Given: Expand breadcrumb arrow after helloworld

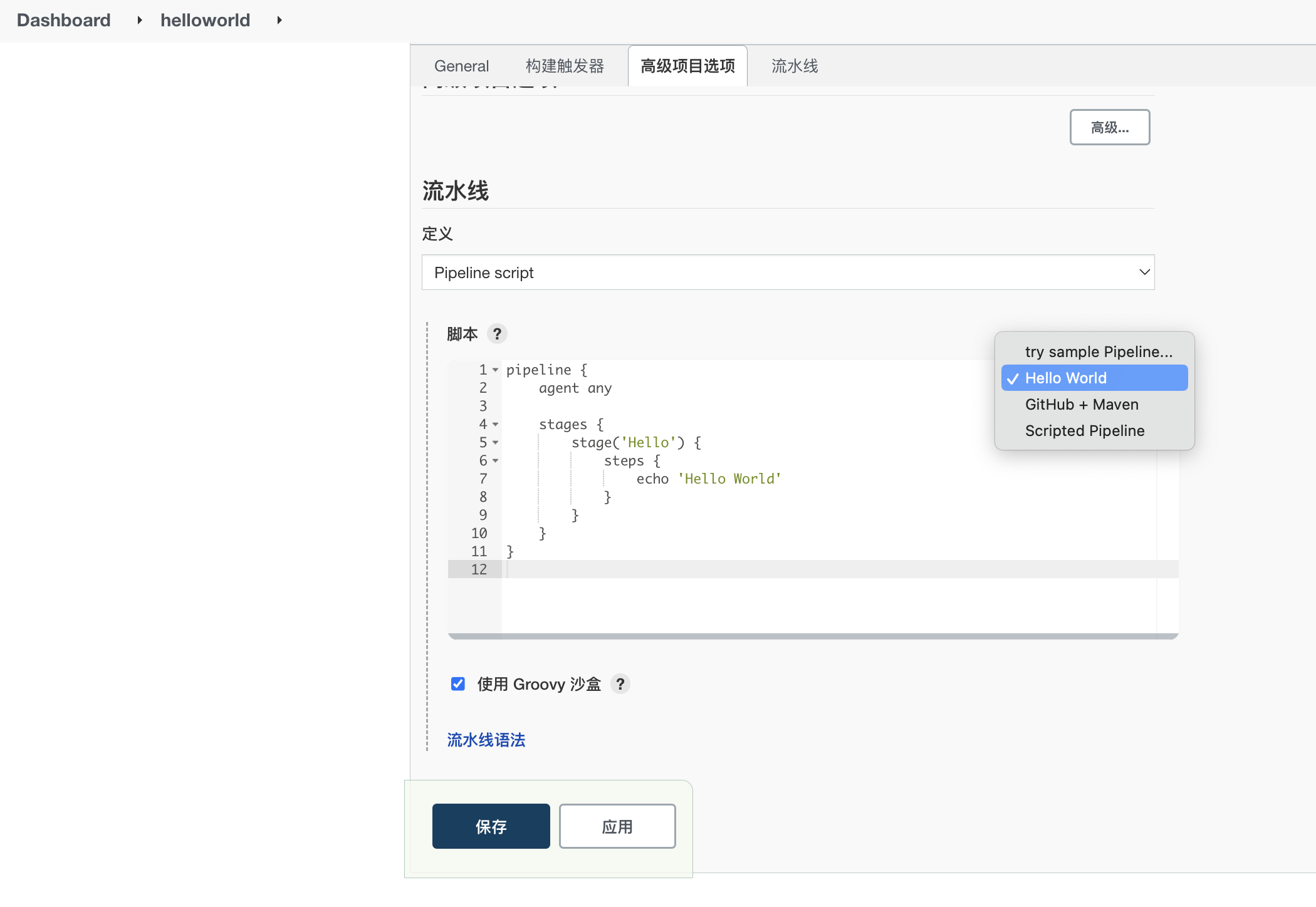Looking at the screenshot, I should pyautogui.click(x=279, y=20).
